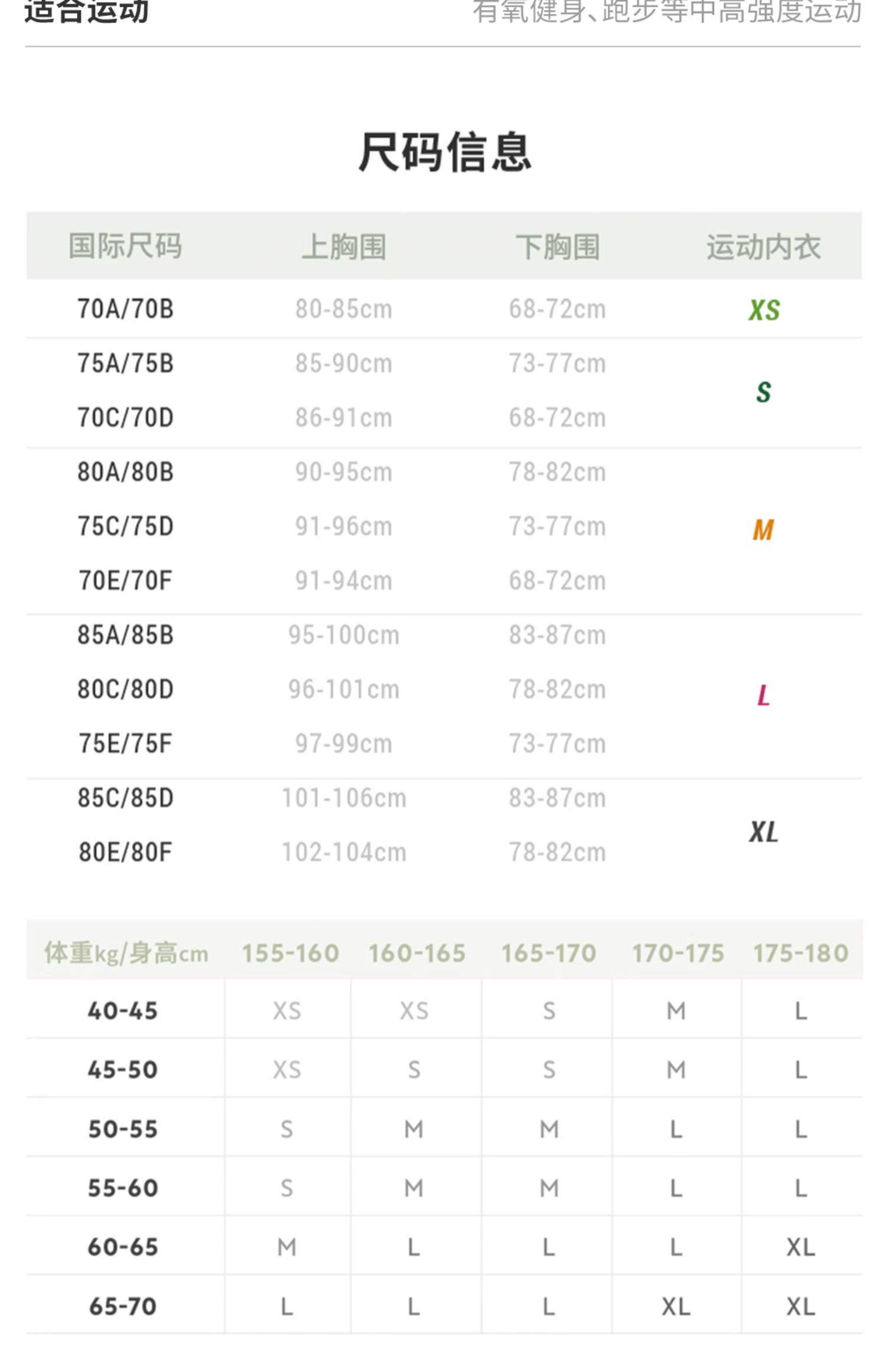Image resolution: width=886 pixels, height=1372 pixels.
Task: Select the 155-160 height column header
Action: coord(290,953)
